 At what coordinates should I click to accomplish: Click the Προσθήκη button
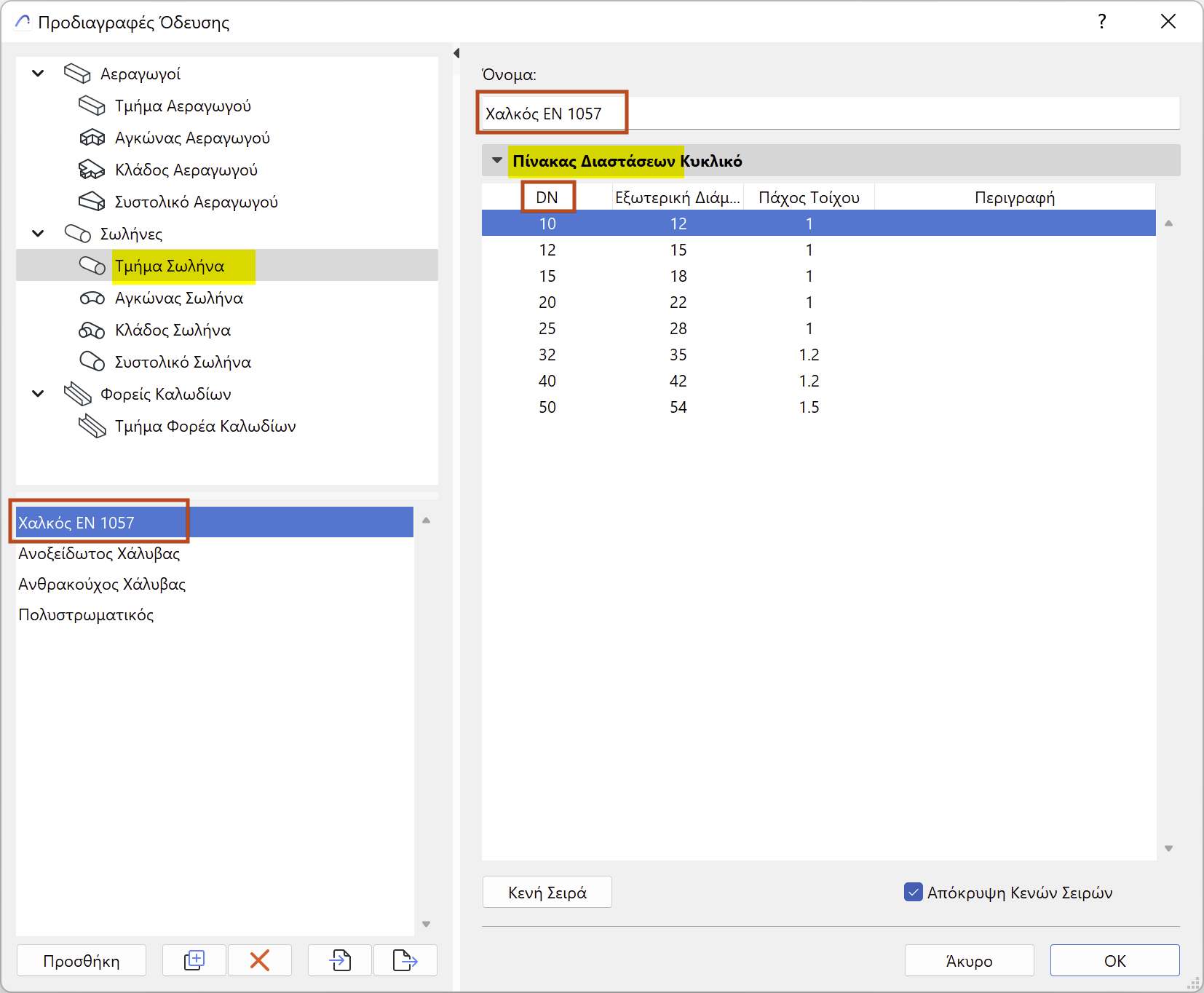[82, 960]
